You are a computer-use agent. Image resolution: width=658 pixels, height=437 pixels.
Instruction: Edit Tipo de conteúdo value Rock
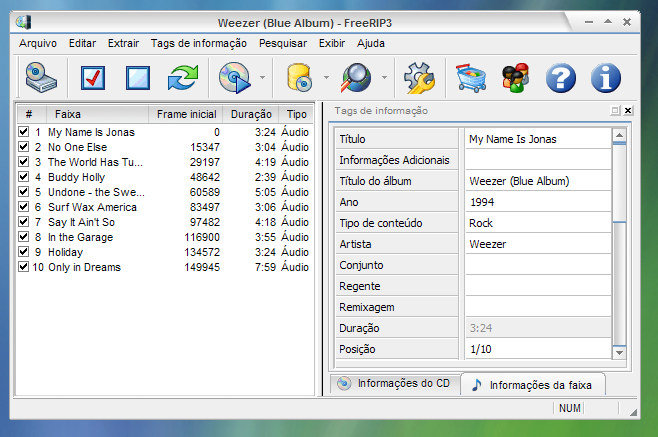(538, 223)
